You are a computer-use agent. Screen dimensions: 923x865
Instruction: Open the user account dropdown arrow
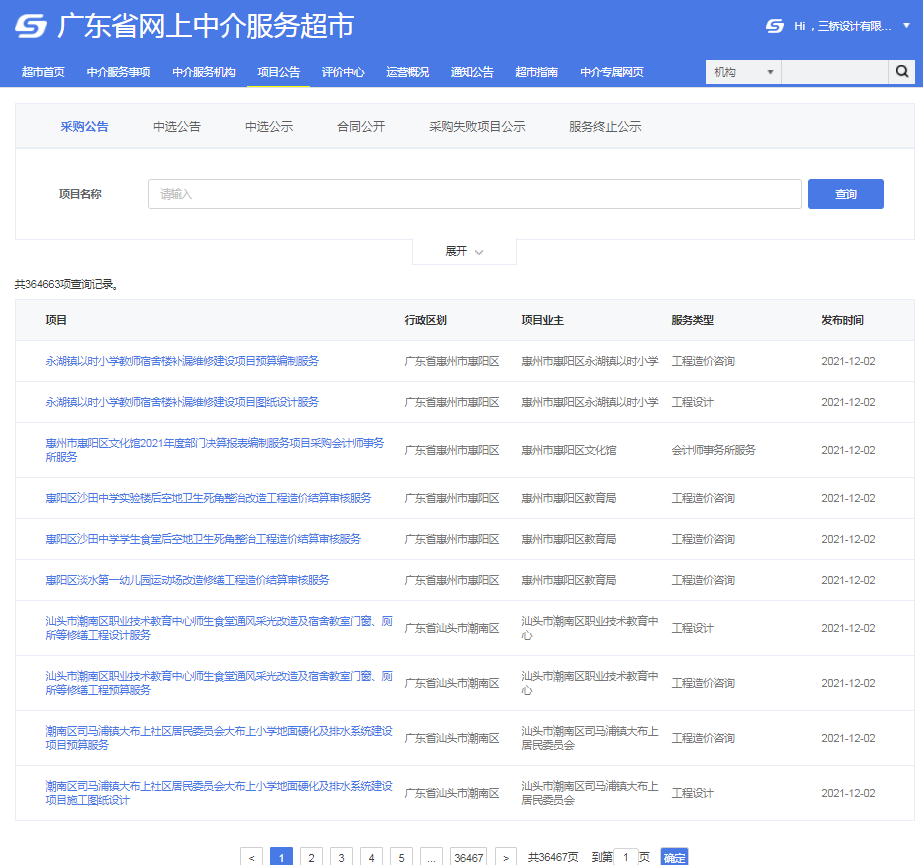[x=906, y=26]
